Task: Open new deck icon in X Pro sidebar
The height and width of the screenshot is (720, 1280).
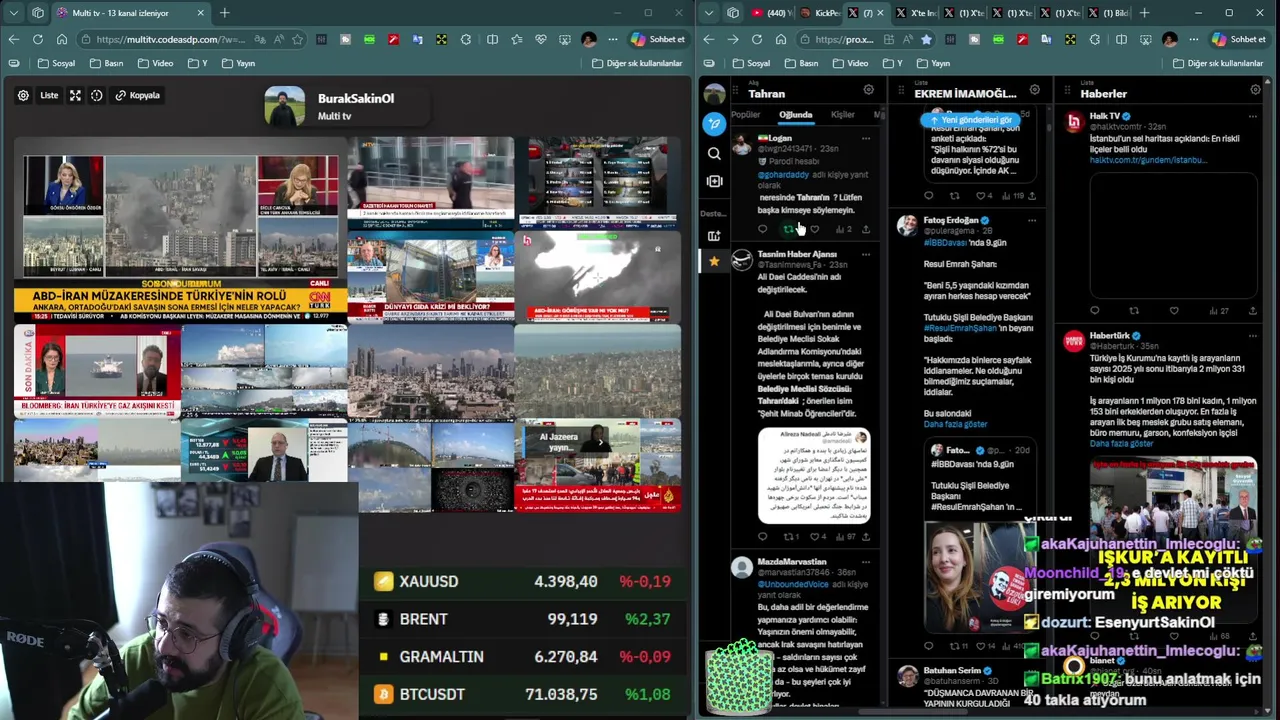Action: pyautogui.click(x=713, y=235)
